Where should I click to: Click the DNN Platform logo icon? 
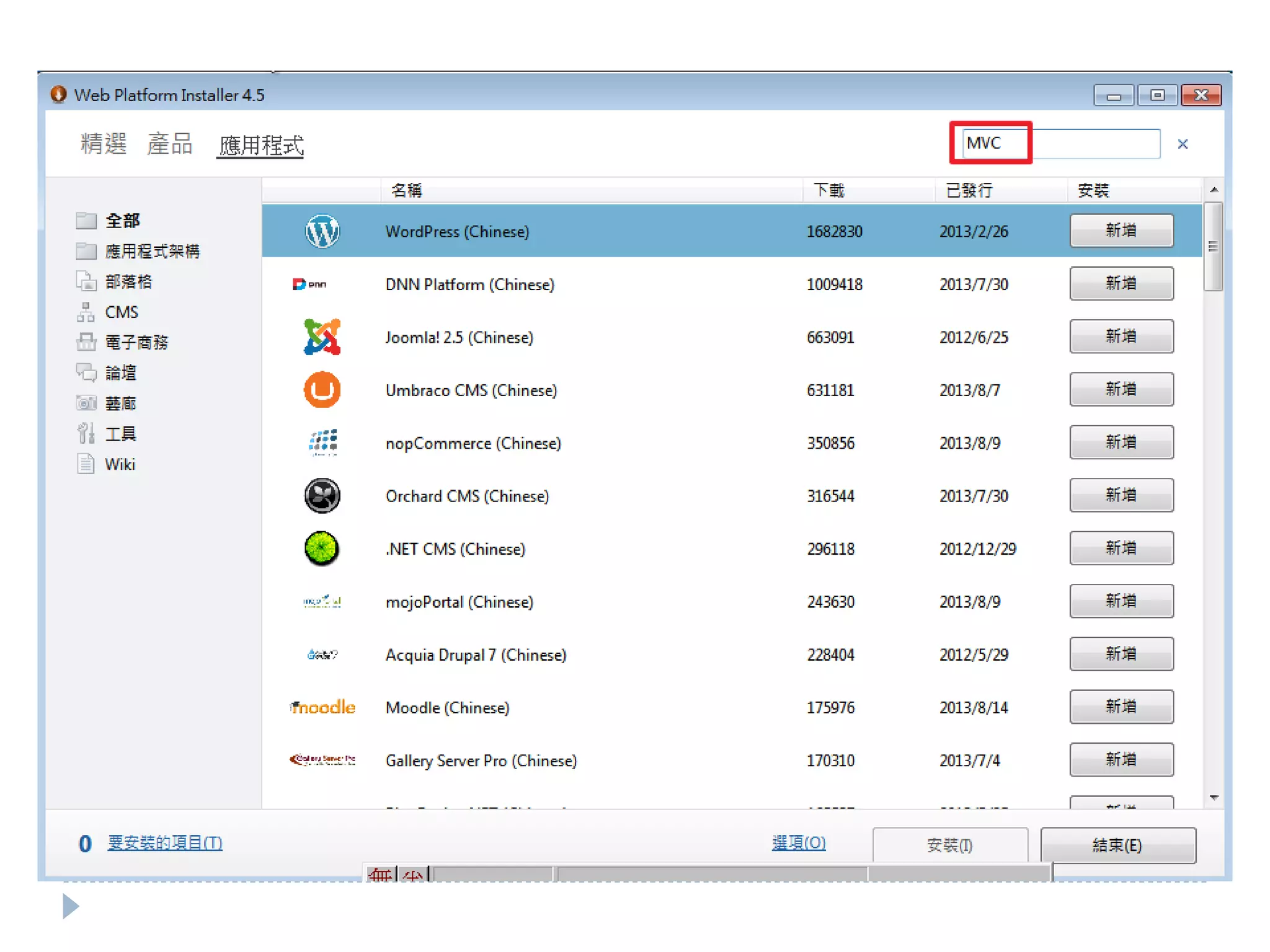(x=309, y=284)
